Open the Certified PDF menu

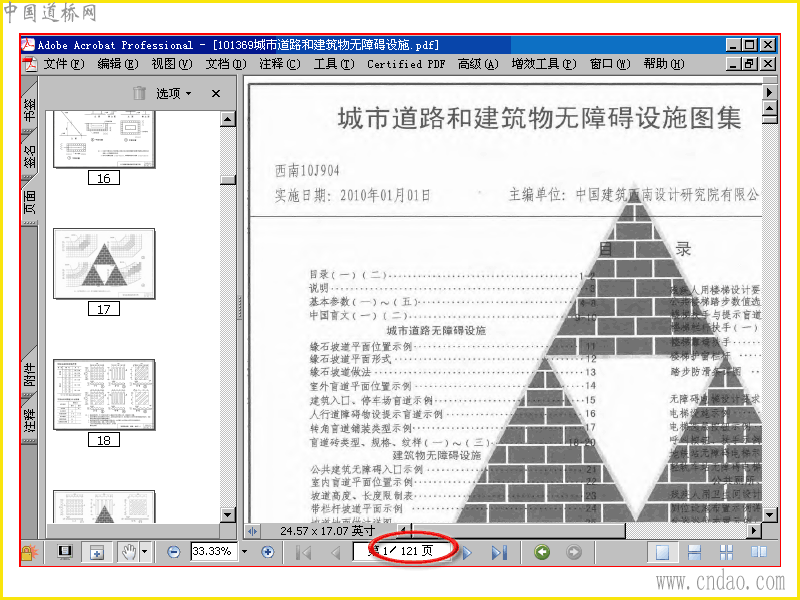click(x=406, y=64)
